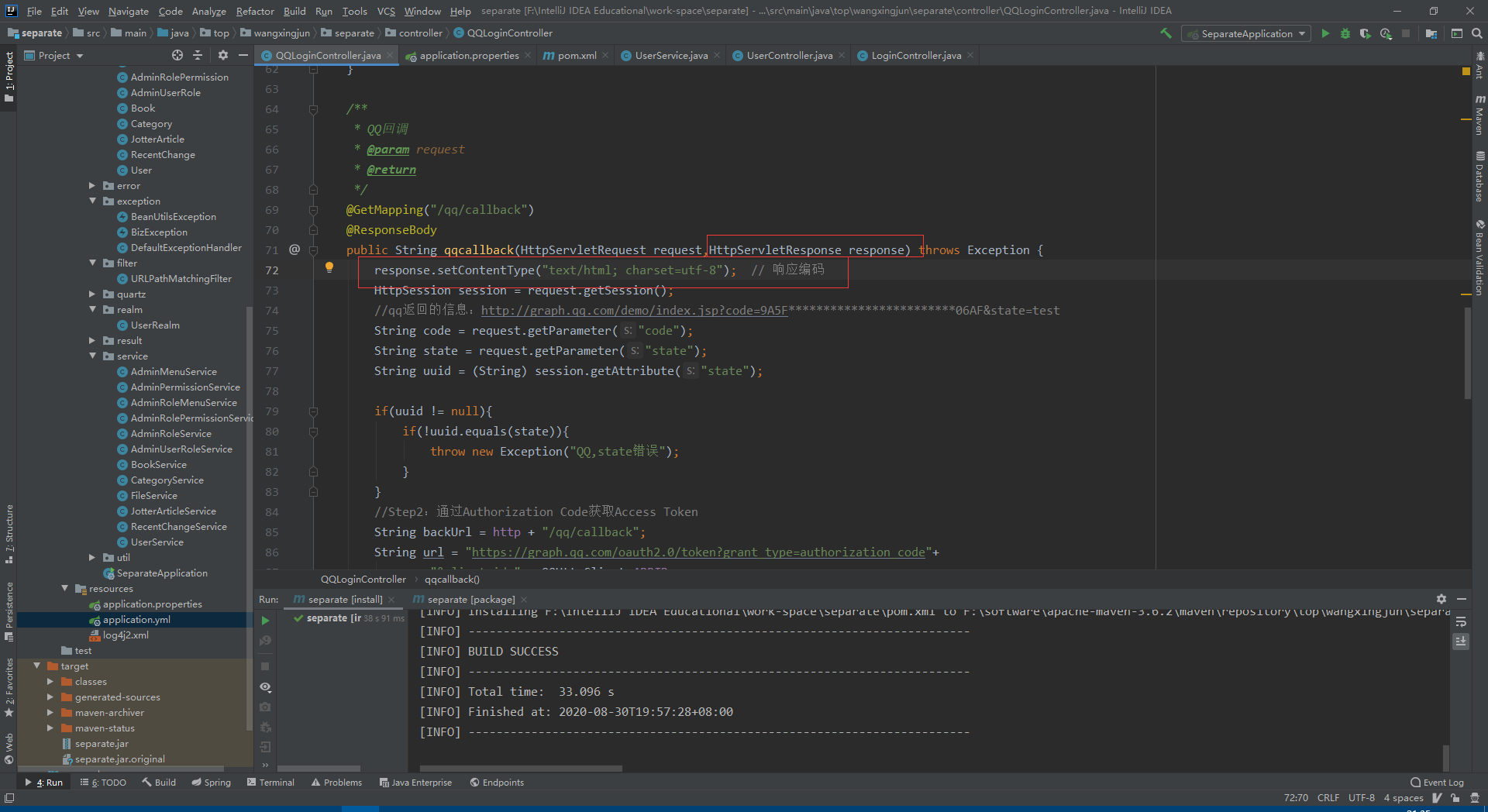
Task: Expand the quartz folder
Action: point(92,294)
